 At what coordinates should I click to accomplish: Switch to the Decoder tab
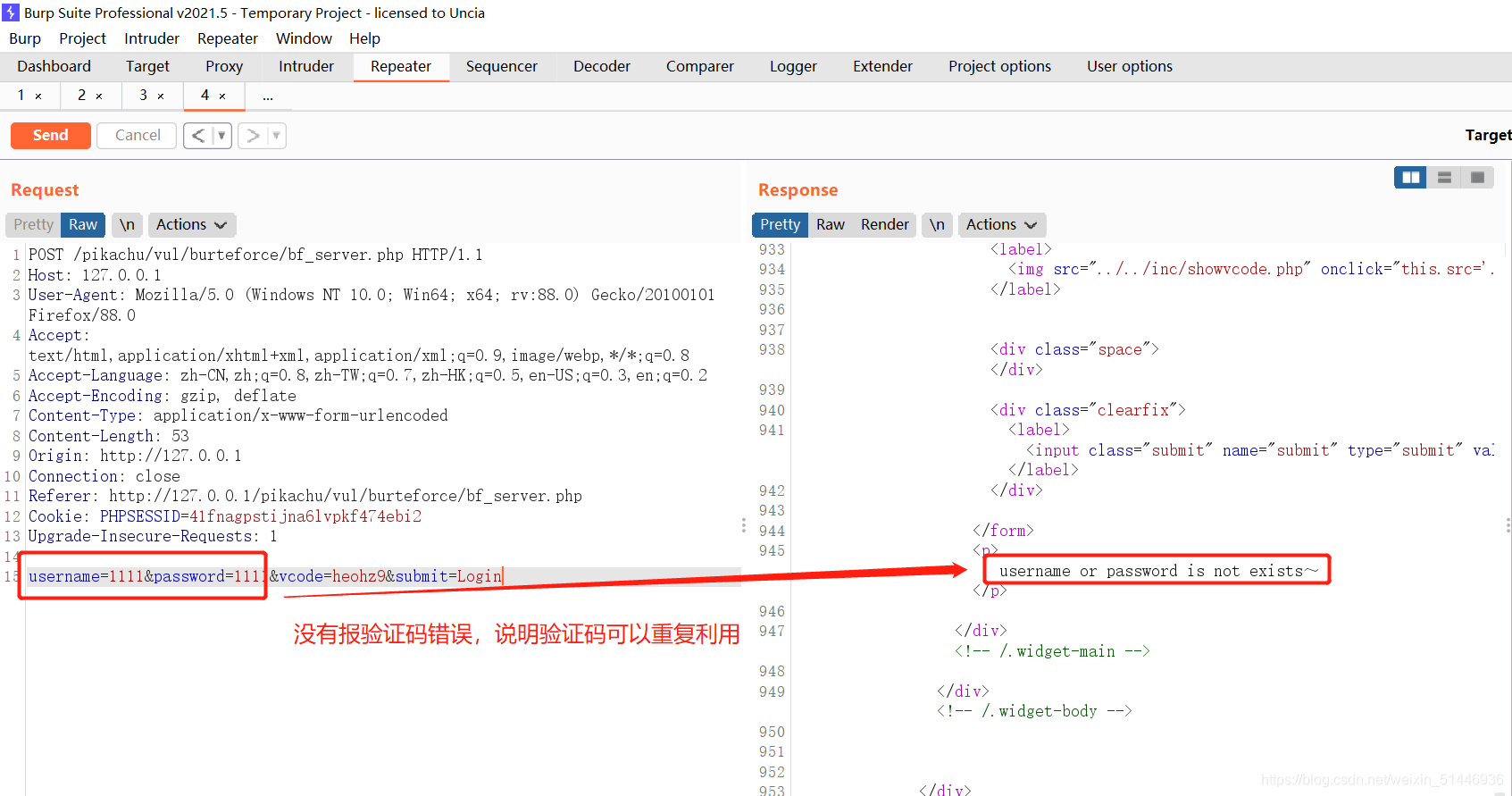(602, 66)
